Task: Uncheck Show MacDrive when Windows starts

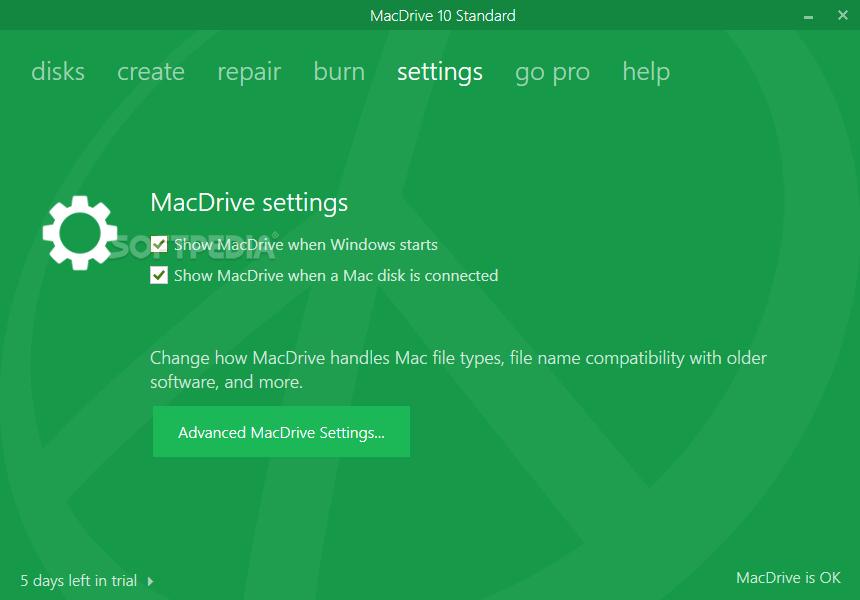Action: 159,244
